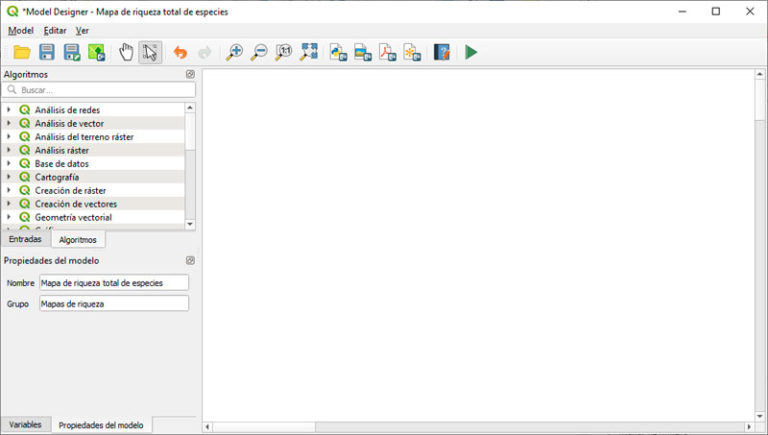Click the greyed Redo arrow
This screenshot has height=435, width=768.
(x=205, y=52)
